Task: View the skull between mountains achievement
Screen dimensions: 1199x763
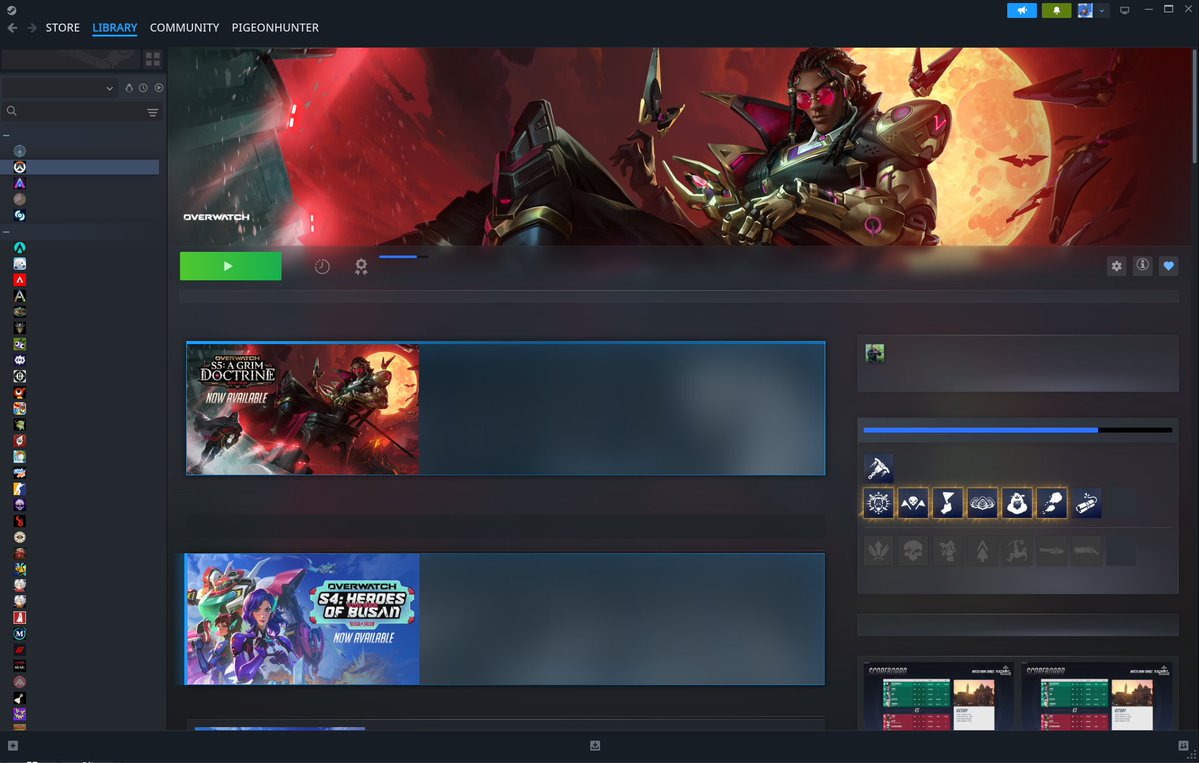Action: click(913, 503)
